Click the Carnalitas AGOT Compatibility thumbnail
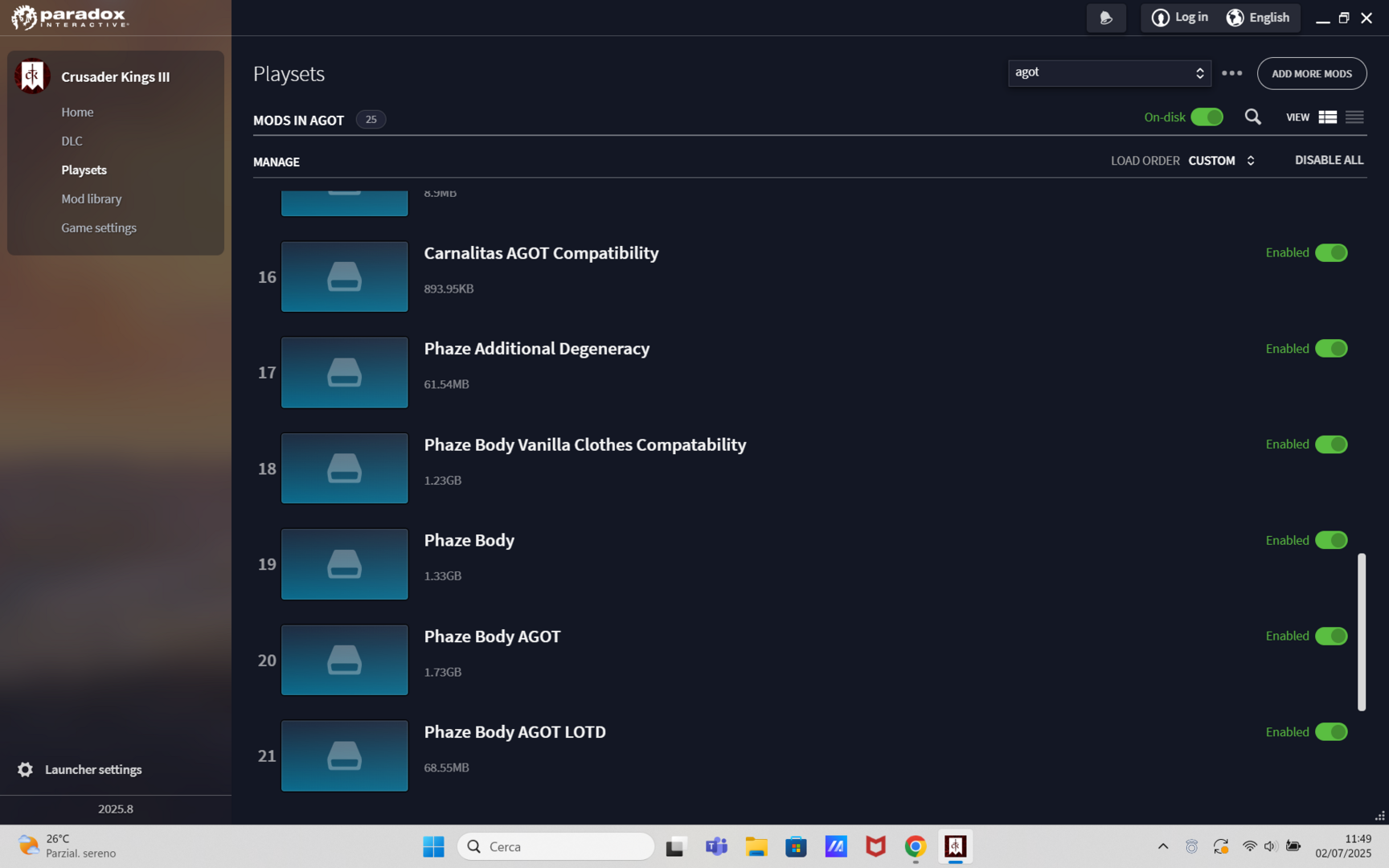Screen dimensions: 1389x868 [344, 276]
